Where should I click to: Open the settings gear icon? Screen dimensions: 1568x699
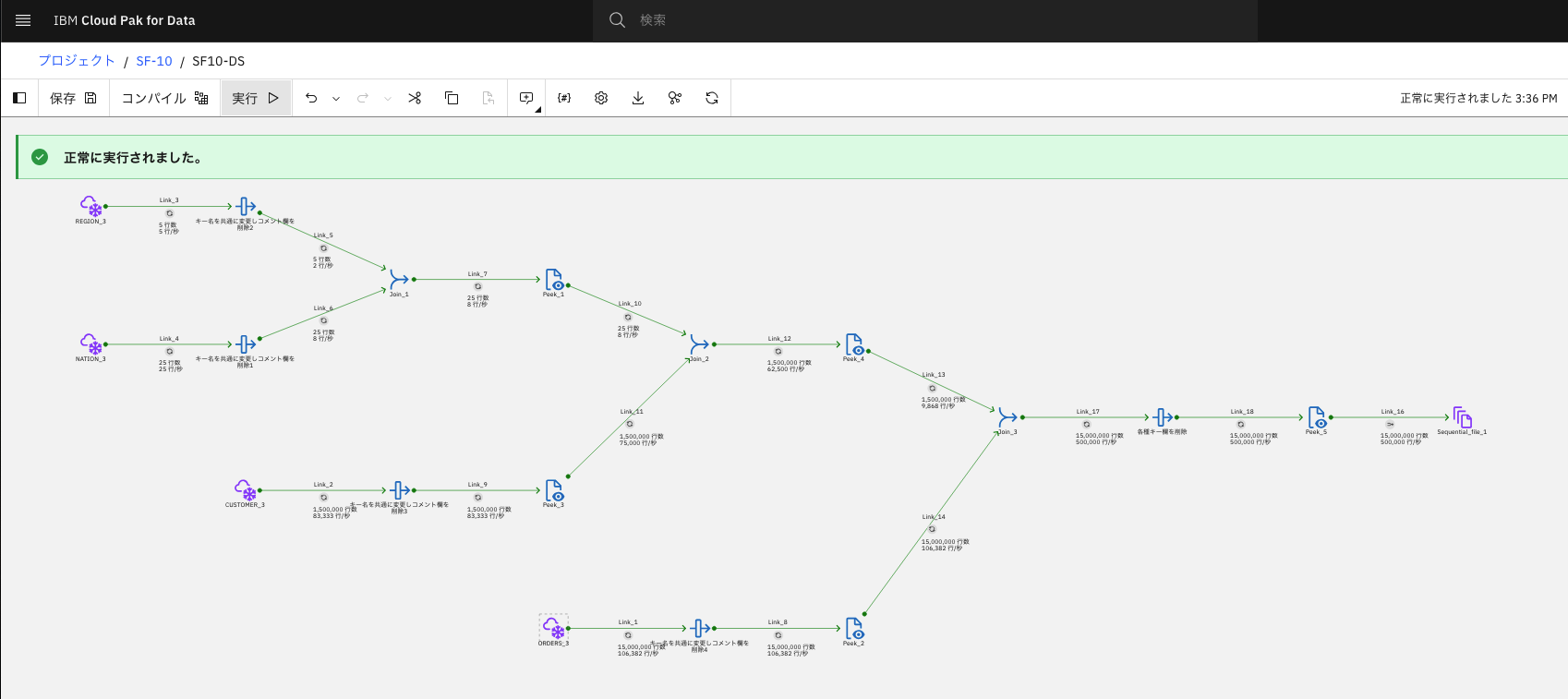pos(601,98)
